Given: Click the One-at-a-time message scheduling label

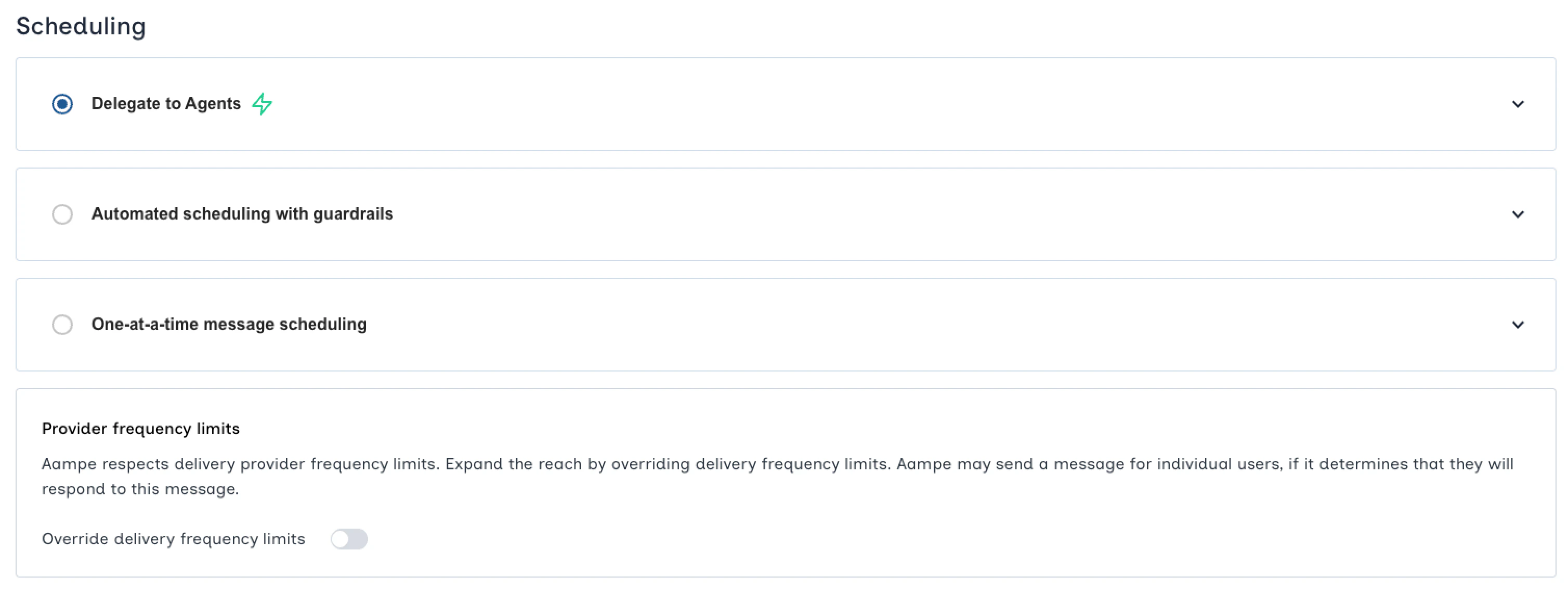Looking at the screenshot, I should coord(228,325).
